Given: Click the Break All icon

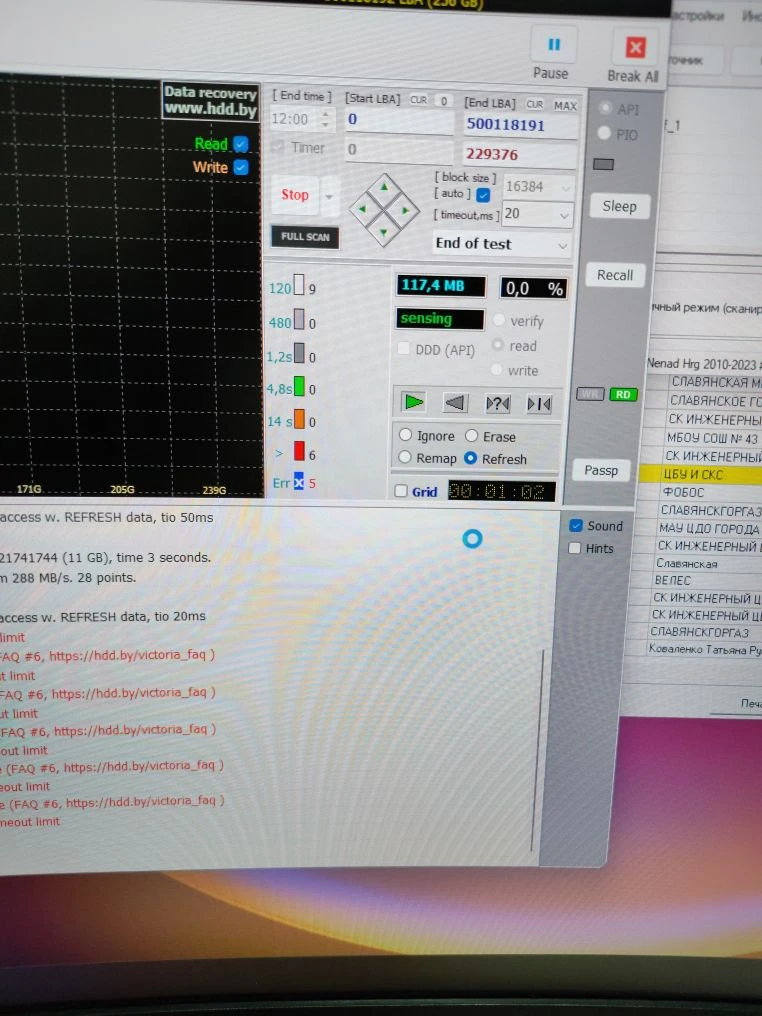Looking at the screenshot, I should (x=634, y=48).
